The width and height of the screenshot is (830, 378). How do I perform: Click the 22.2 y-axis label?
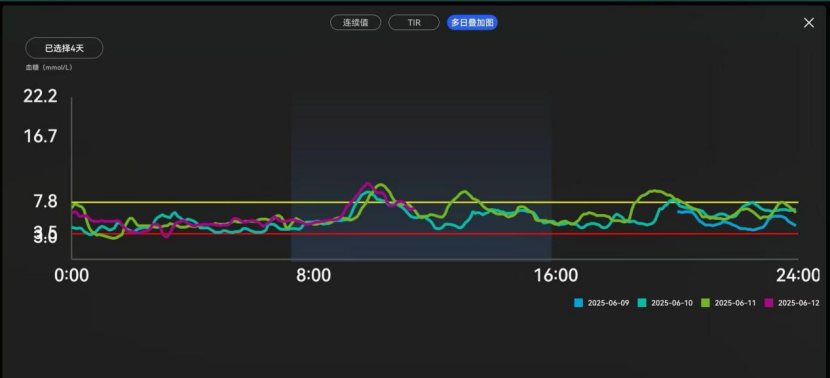40,96
